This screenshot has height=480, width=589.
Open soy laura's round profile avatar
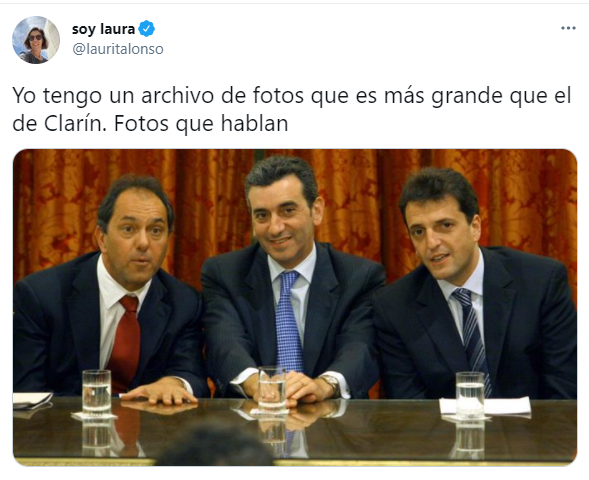[36, 39]
